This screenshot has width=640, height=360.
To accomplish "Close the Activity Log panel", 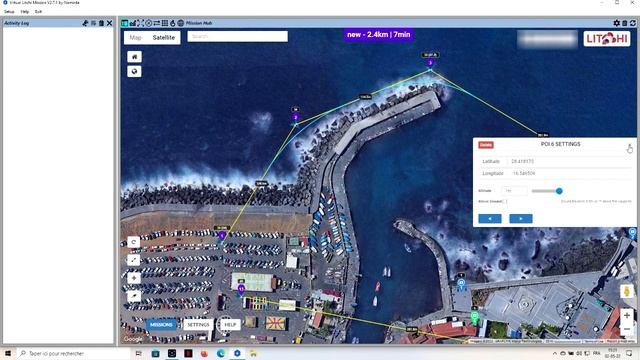I will (109, 23).
